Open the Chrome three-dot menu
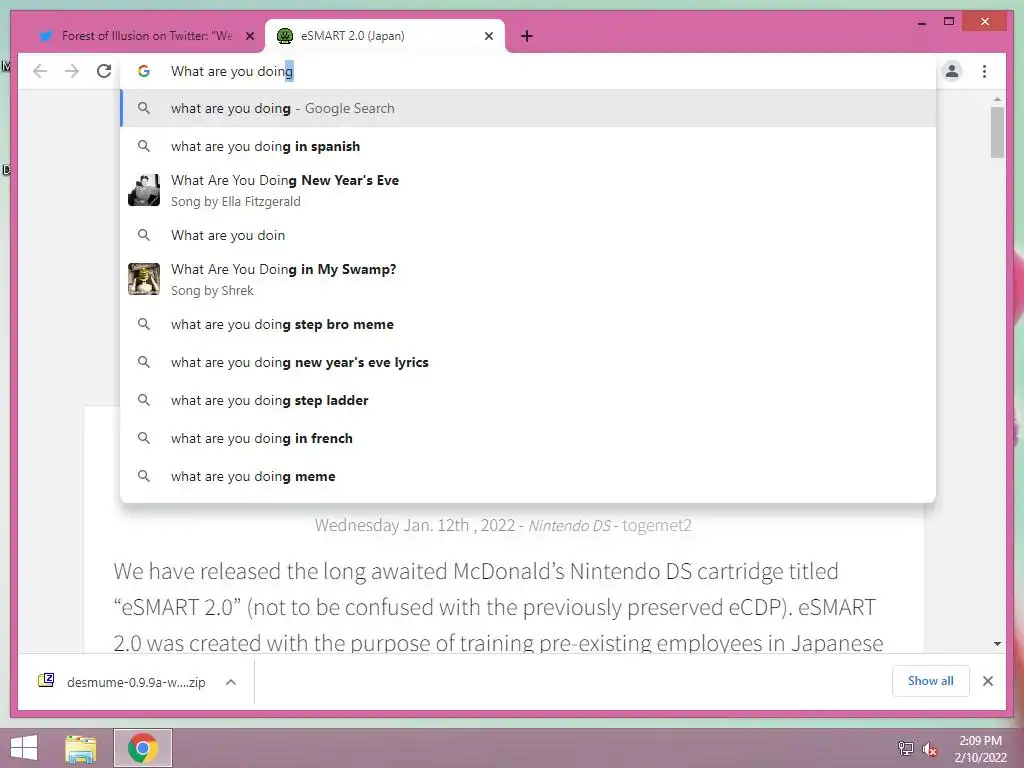Screen dimensions: 1024x768 [984, 71]
